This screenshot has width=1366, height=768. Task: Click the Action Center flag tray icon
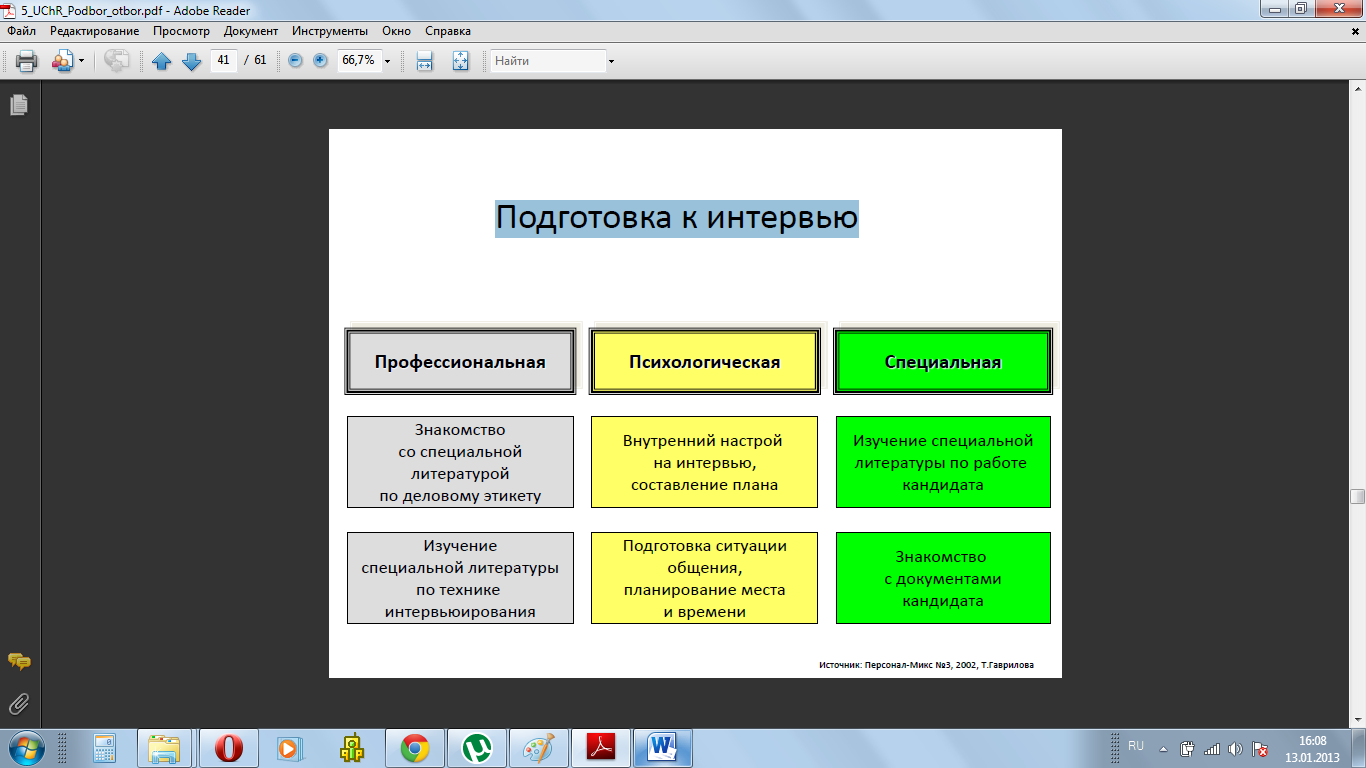point(1260,748)
